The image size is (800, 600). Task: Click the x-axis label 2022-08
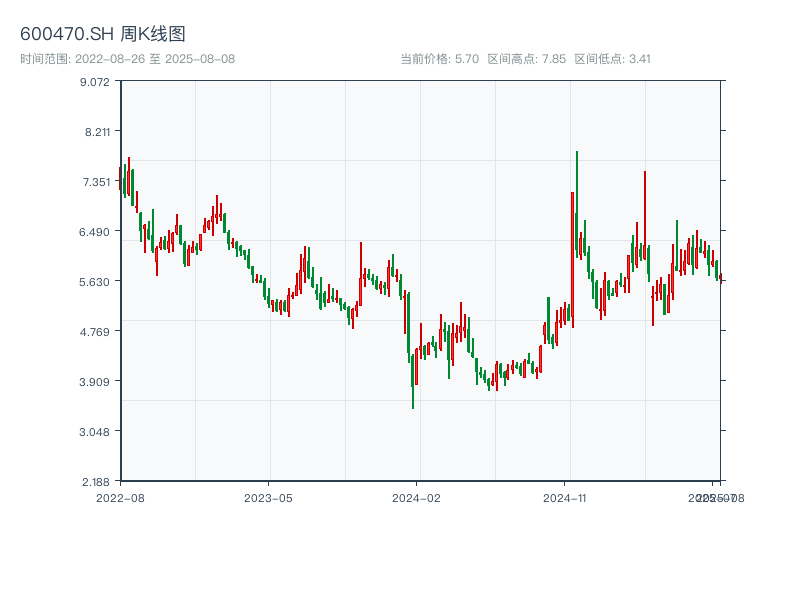coord(120,498)
